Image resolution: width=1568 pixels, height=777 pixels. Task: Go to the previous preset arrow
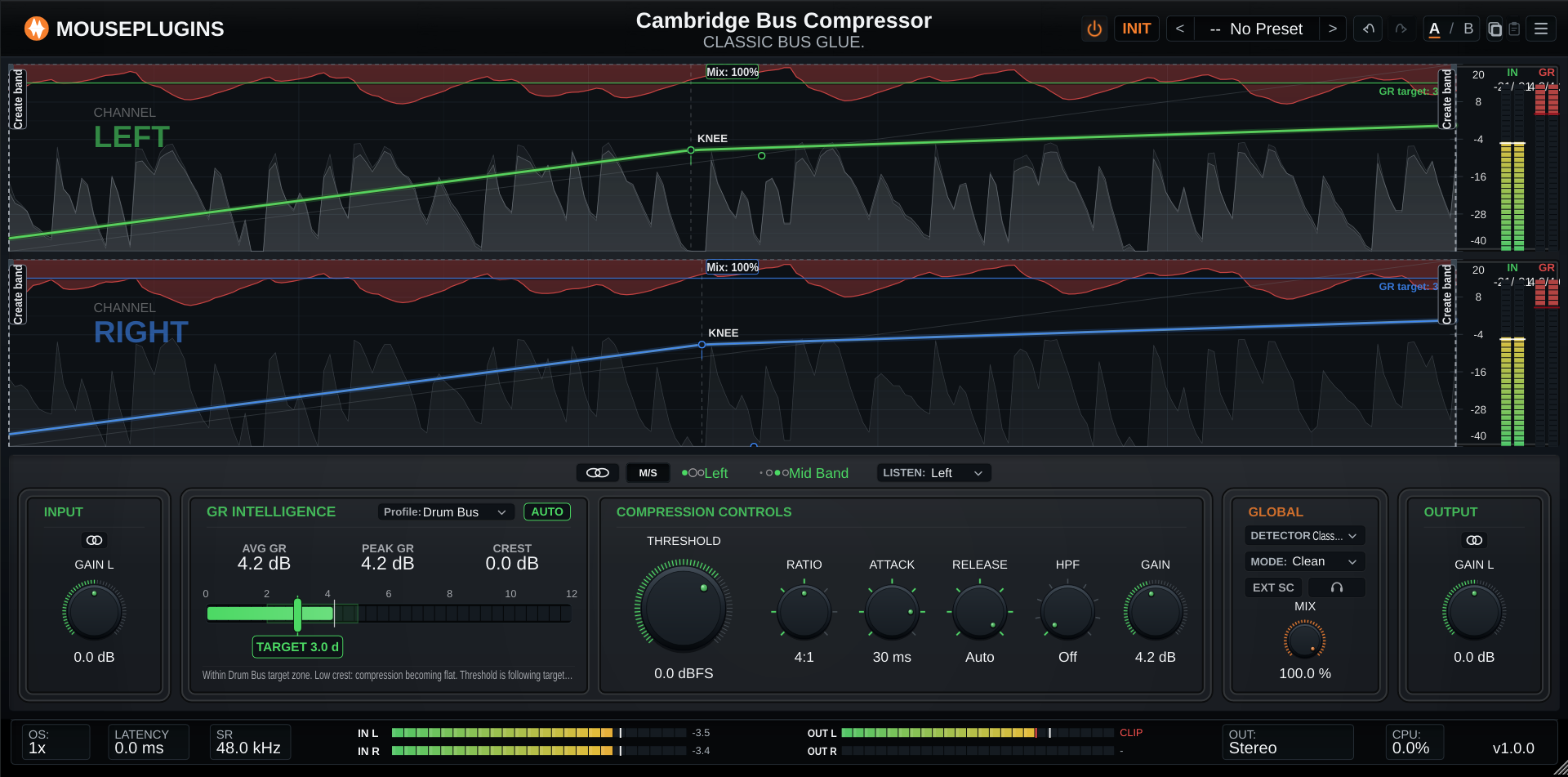pos(1180,29)
